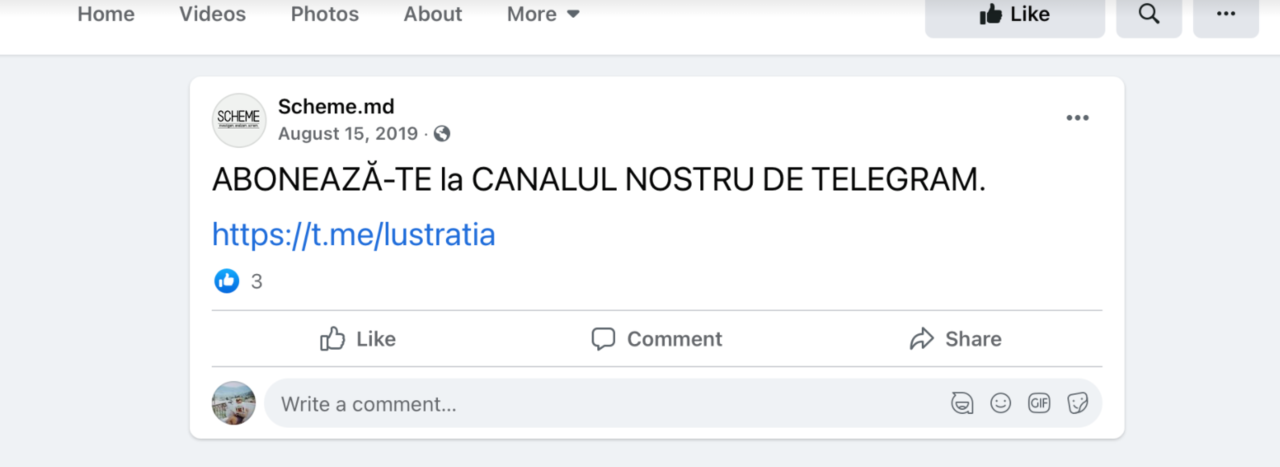Like the Telegram channel post
This screenshot has height=467, width=1280.
358,339
